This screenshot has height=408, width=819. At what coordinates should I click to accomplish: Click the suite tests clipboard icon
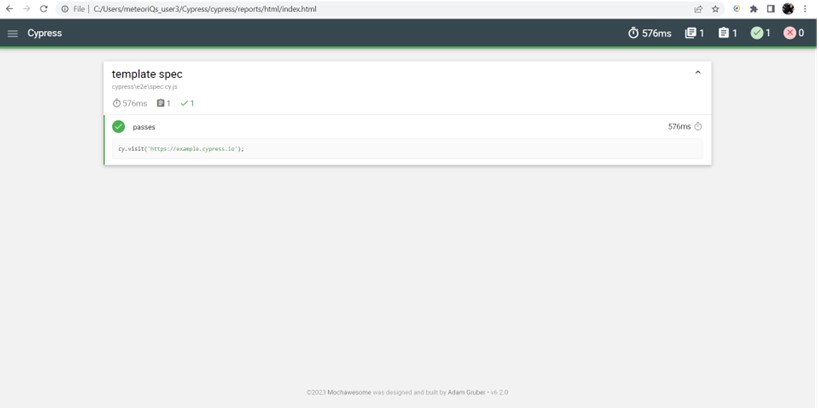tap(161, 103)
